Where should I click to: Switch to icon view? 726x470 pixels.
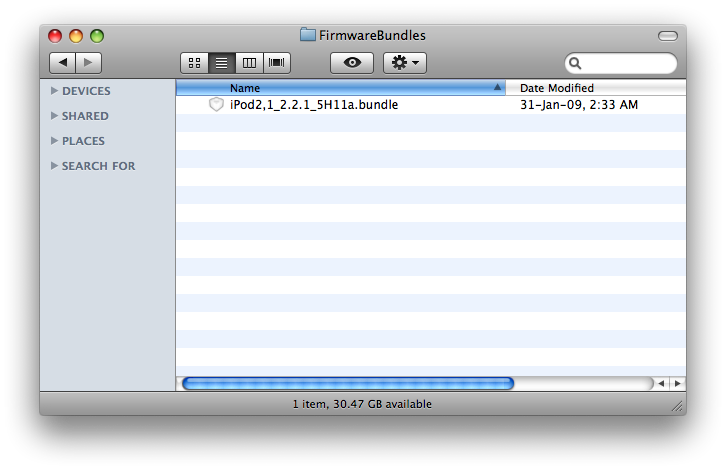194,63
